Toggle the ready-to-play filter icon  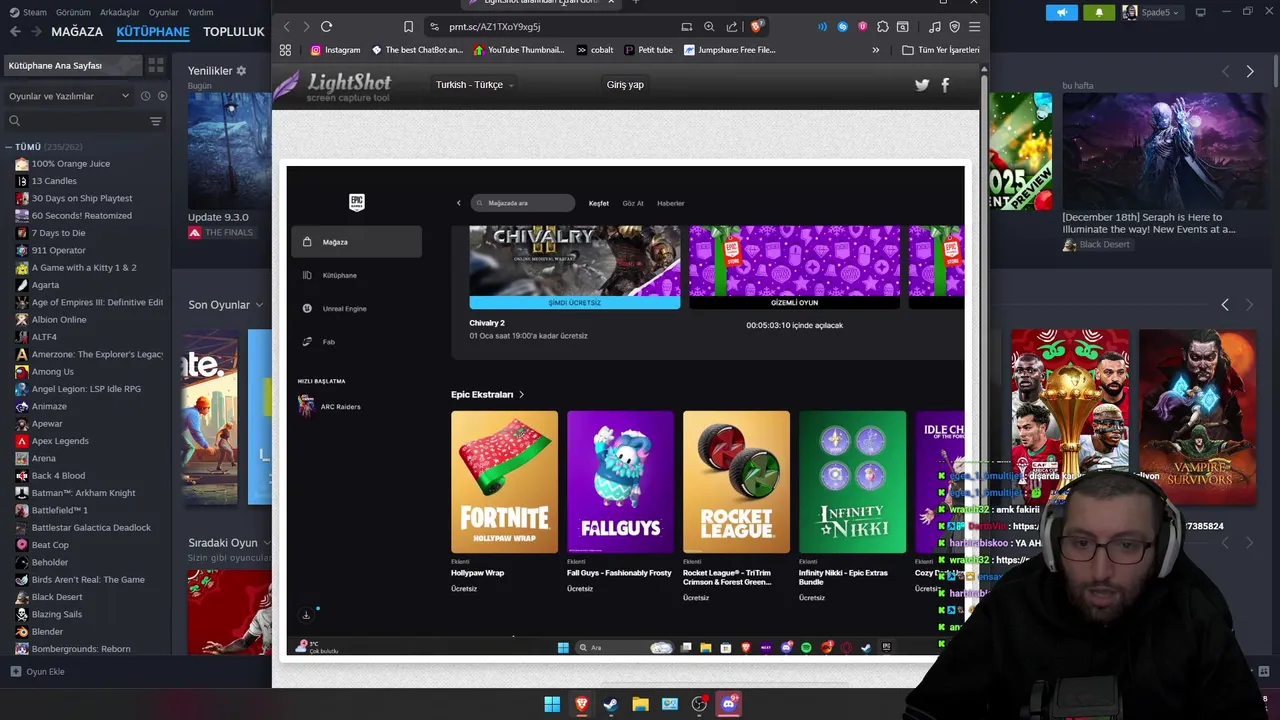click(163, 96)
